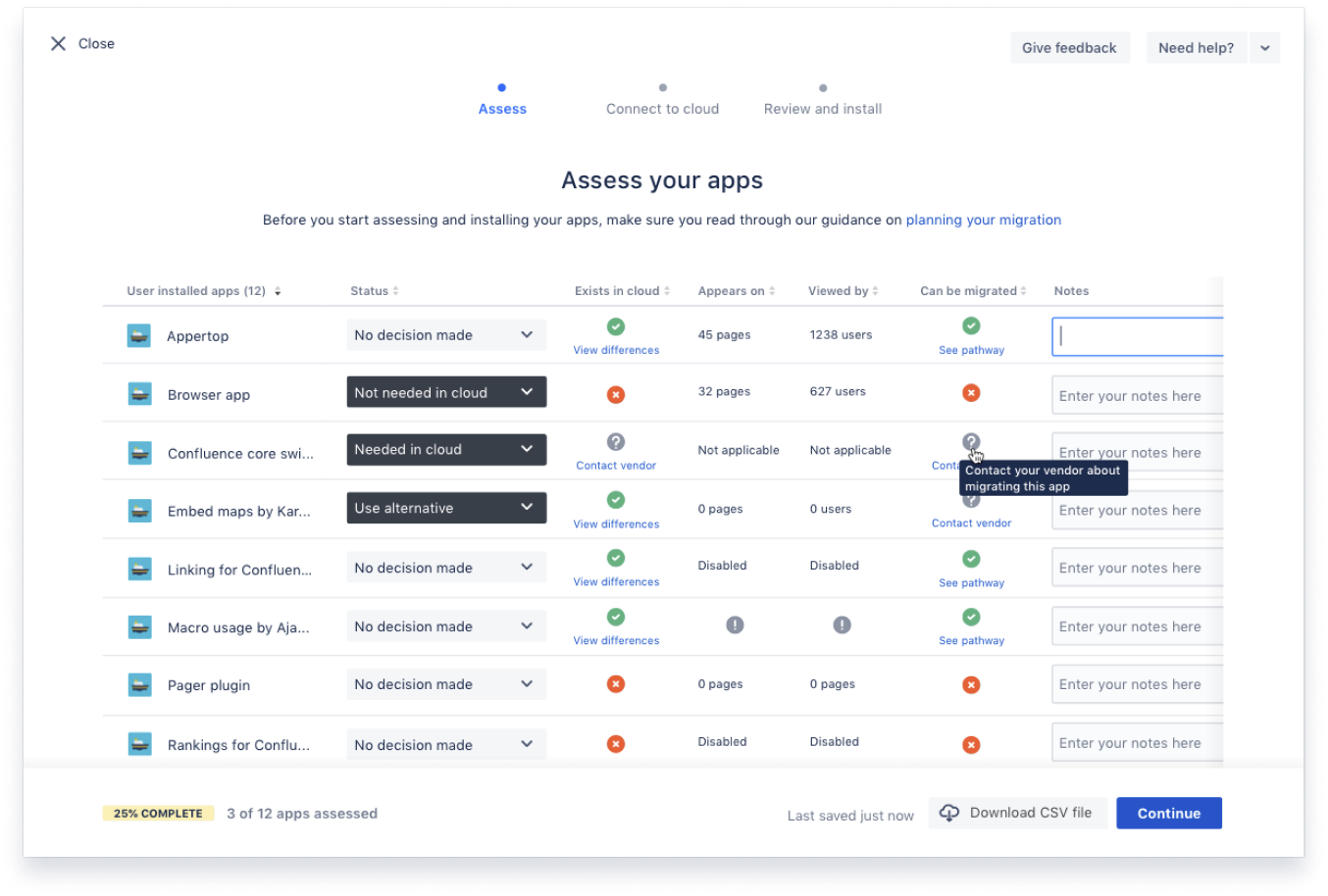Click Pager plugin Can be migrated red cross
The height and width of the screenshot is (896, 1328).
coord(971,684)
